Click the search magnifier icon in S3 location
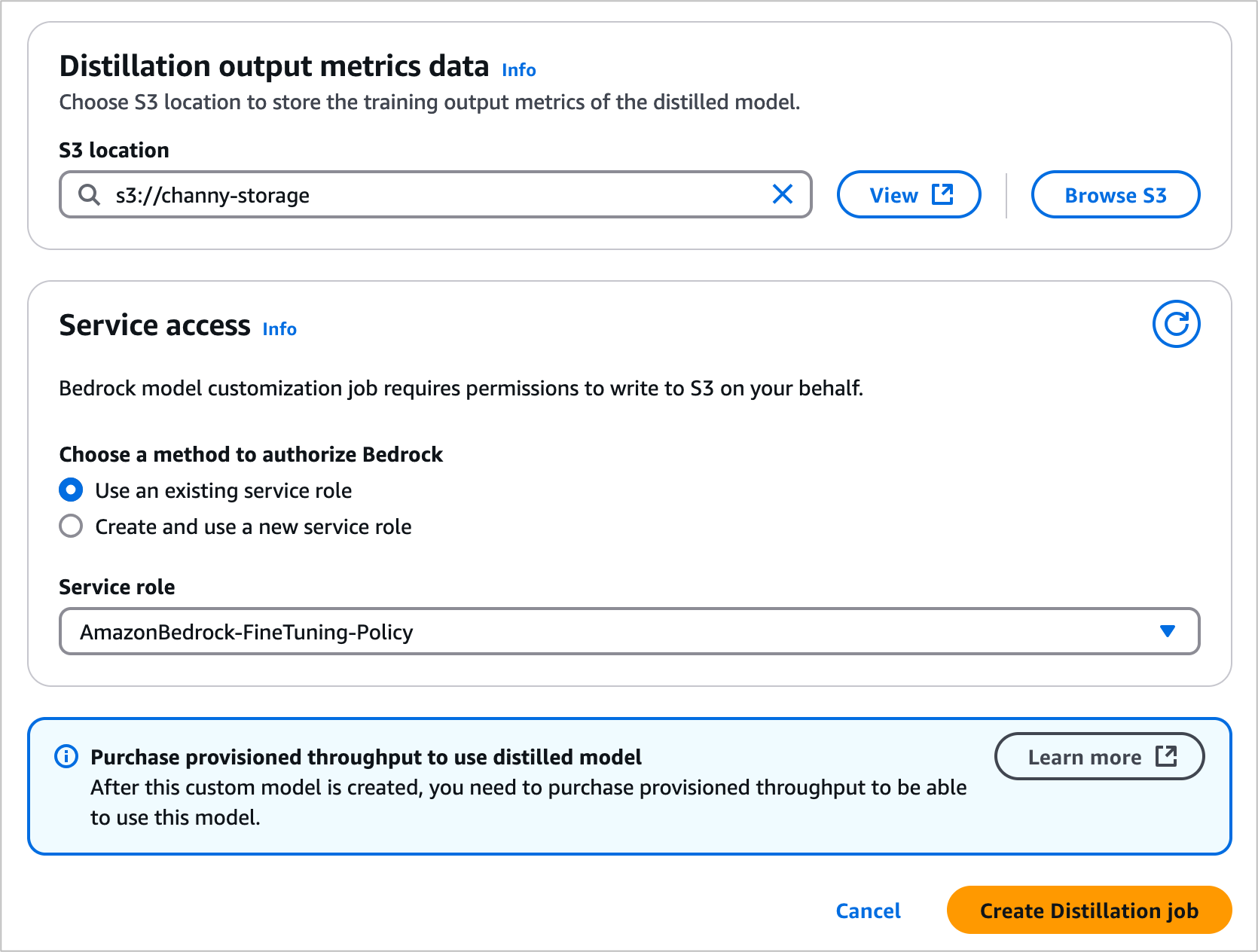The height and width of the screenshot is (952, 1258). pos(90,195)
